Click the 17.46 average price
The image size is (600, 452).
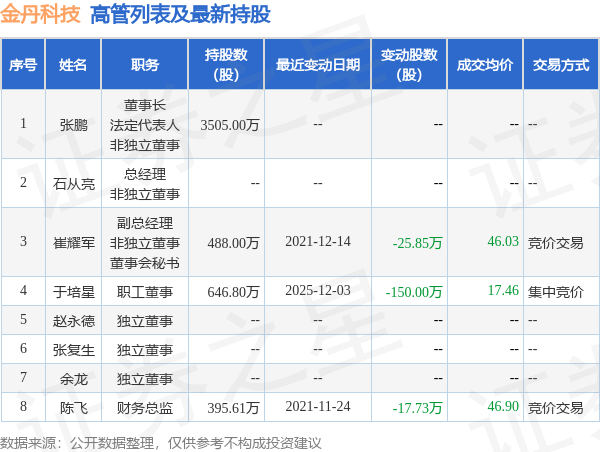pyautogui.click(x=503, y=290)
